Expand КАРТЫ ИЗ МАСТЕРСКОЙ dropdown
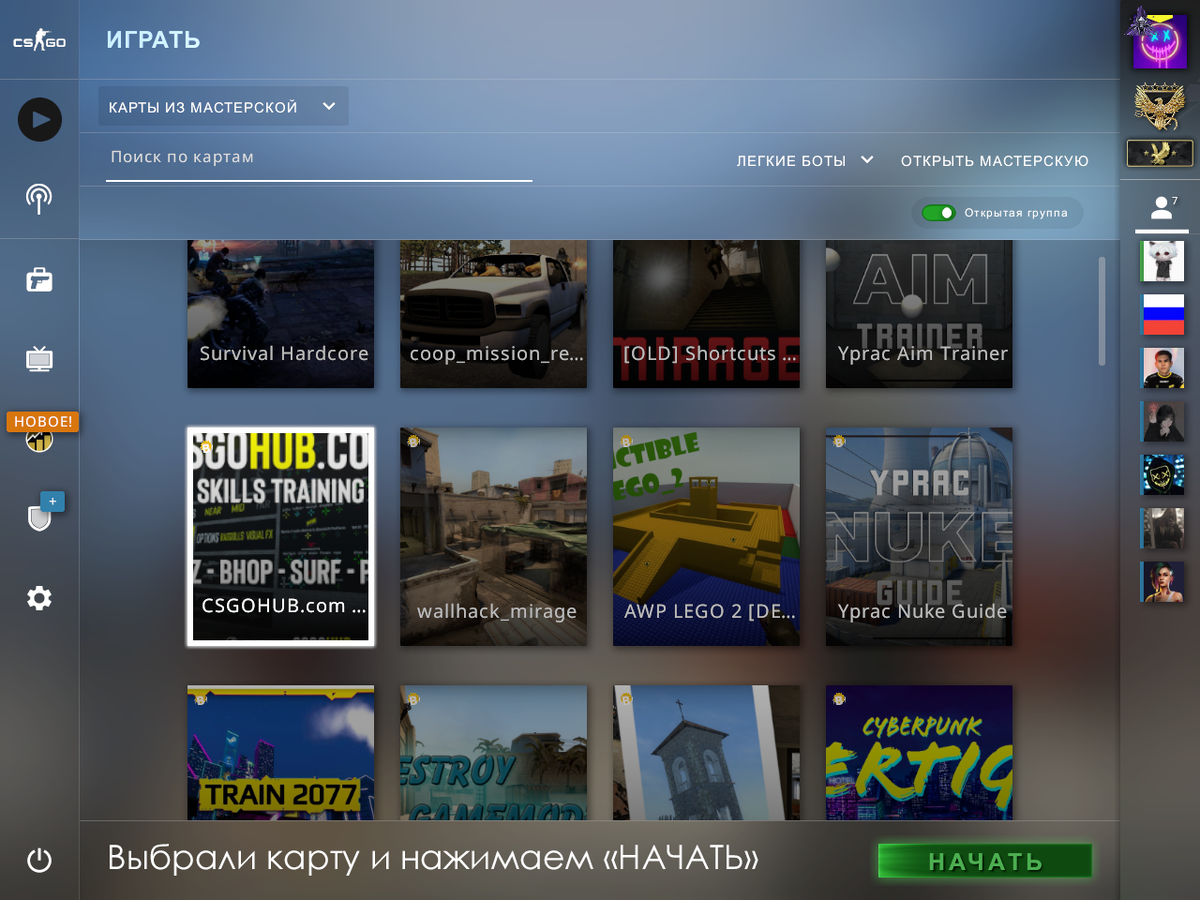Viewport: 1200px width, 900px height. coord(223,107)
